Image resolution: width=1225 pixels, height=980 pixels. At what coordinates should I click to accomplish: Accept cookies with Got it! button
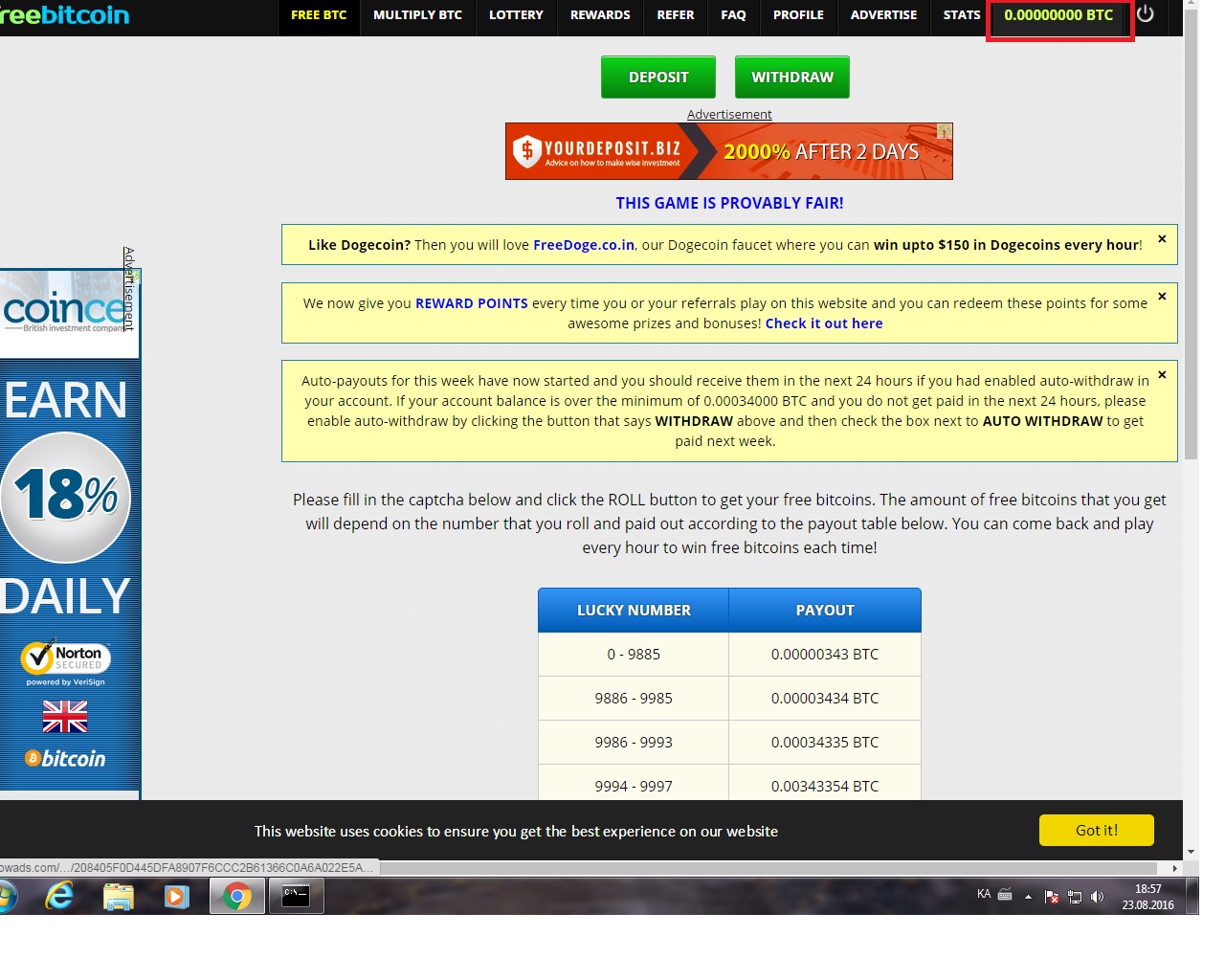[1097, 831]
